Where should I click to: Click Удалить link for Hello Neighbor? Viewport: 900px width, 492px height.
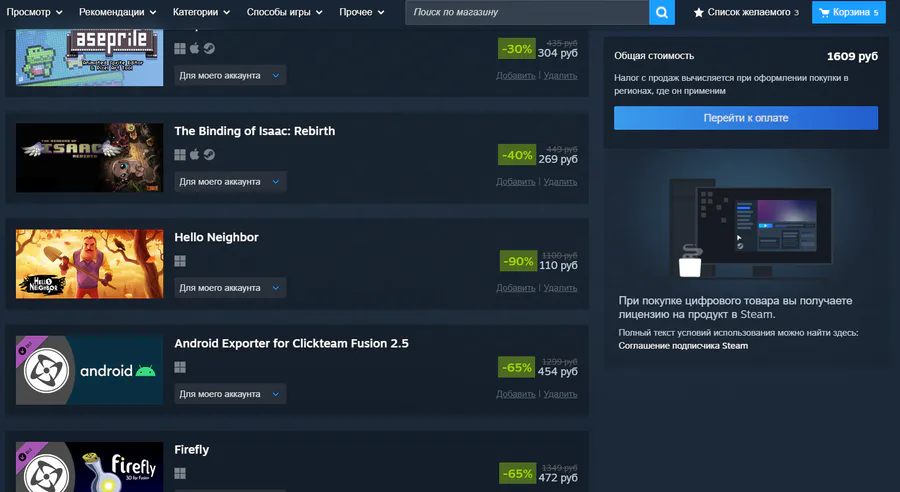pyautogui.click(x=560, y=288)
